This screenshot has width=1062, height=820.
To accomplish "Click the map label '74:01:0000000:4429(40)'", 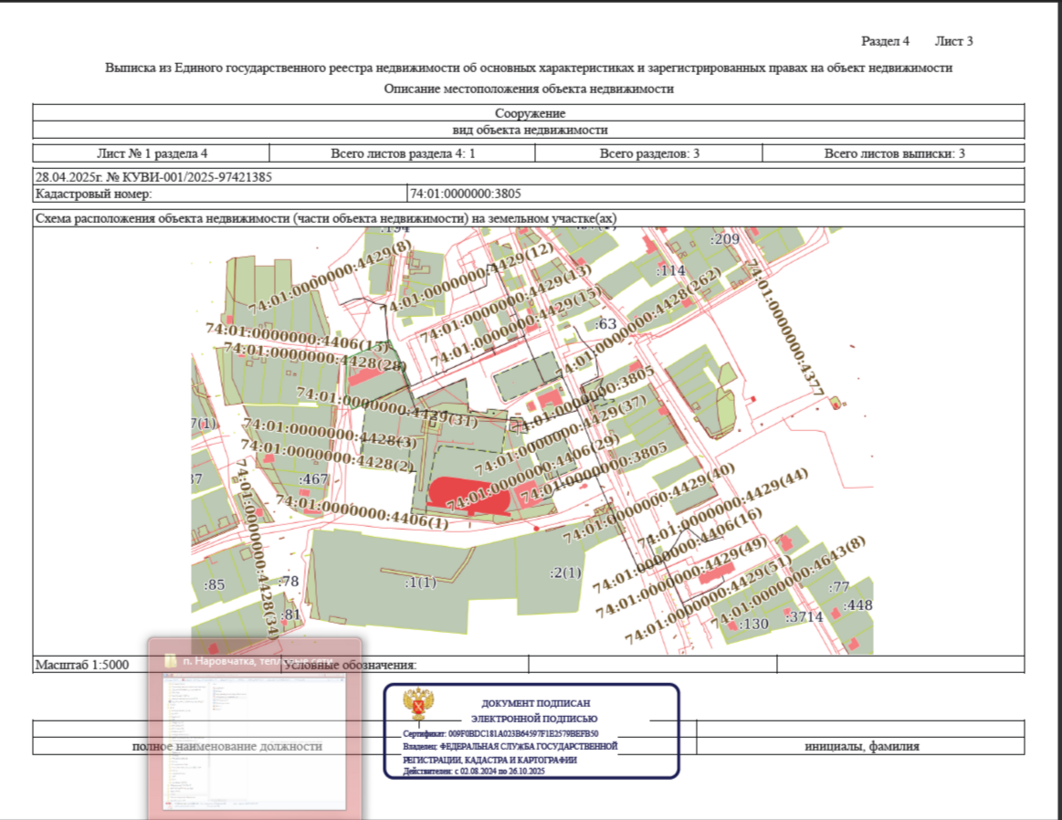I will 649,503.
